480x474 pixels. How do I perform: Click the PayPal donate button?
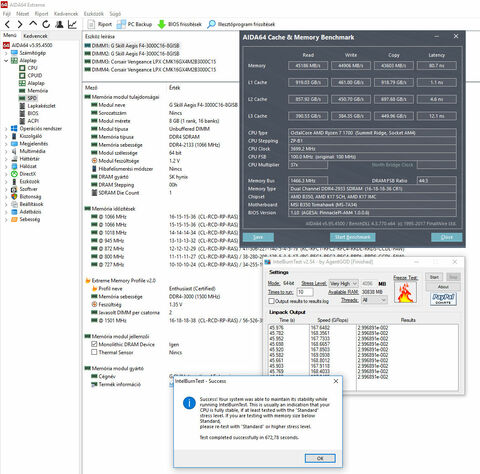click(x=443, y=299)
